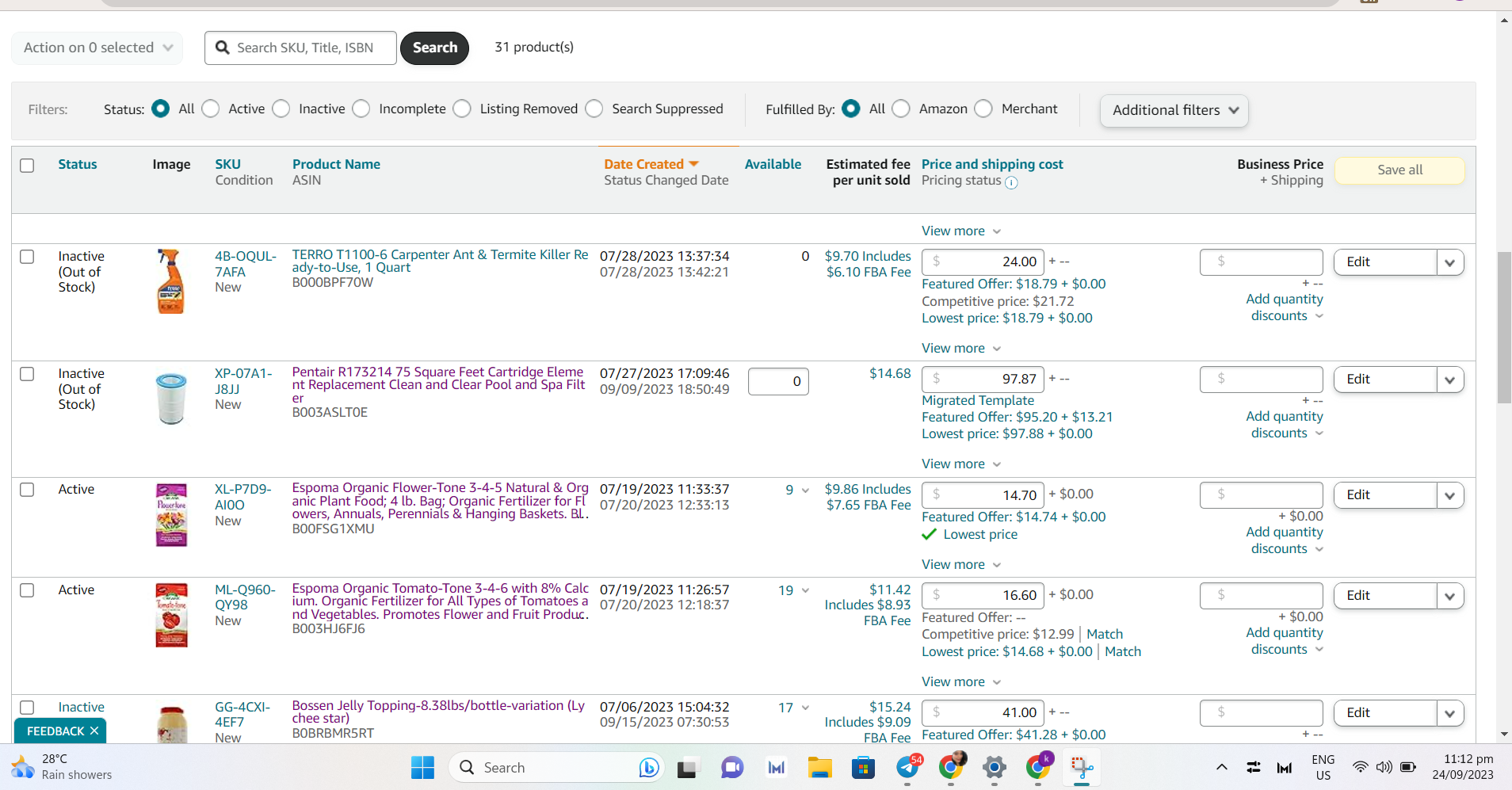This screenshot has width=1512, height=790.
Task: Expand 'View more' under the TERRO pricing details
Action: (961, 348)
